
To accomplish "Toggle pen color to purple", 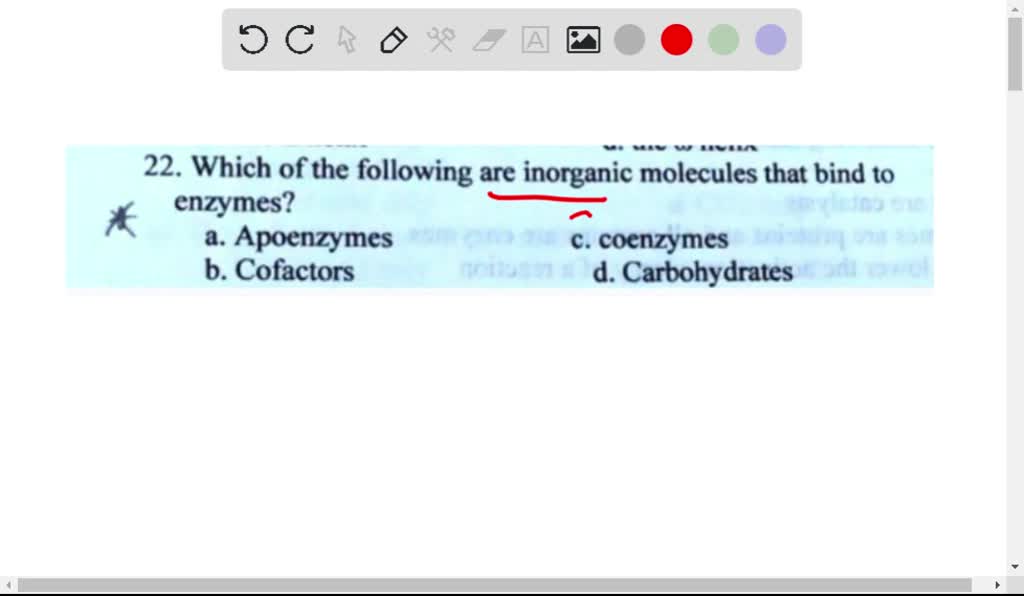I will (x=770, y=39).
